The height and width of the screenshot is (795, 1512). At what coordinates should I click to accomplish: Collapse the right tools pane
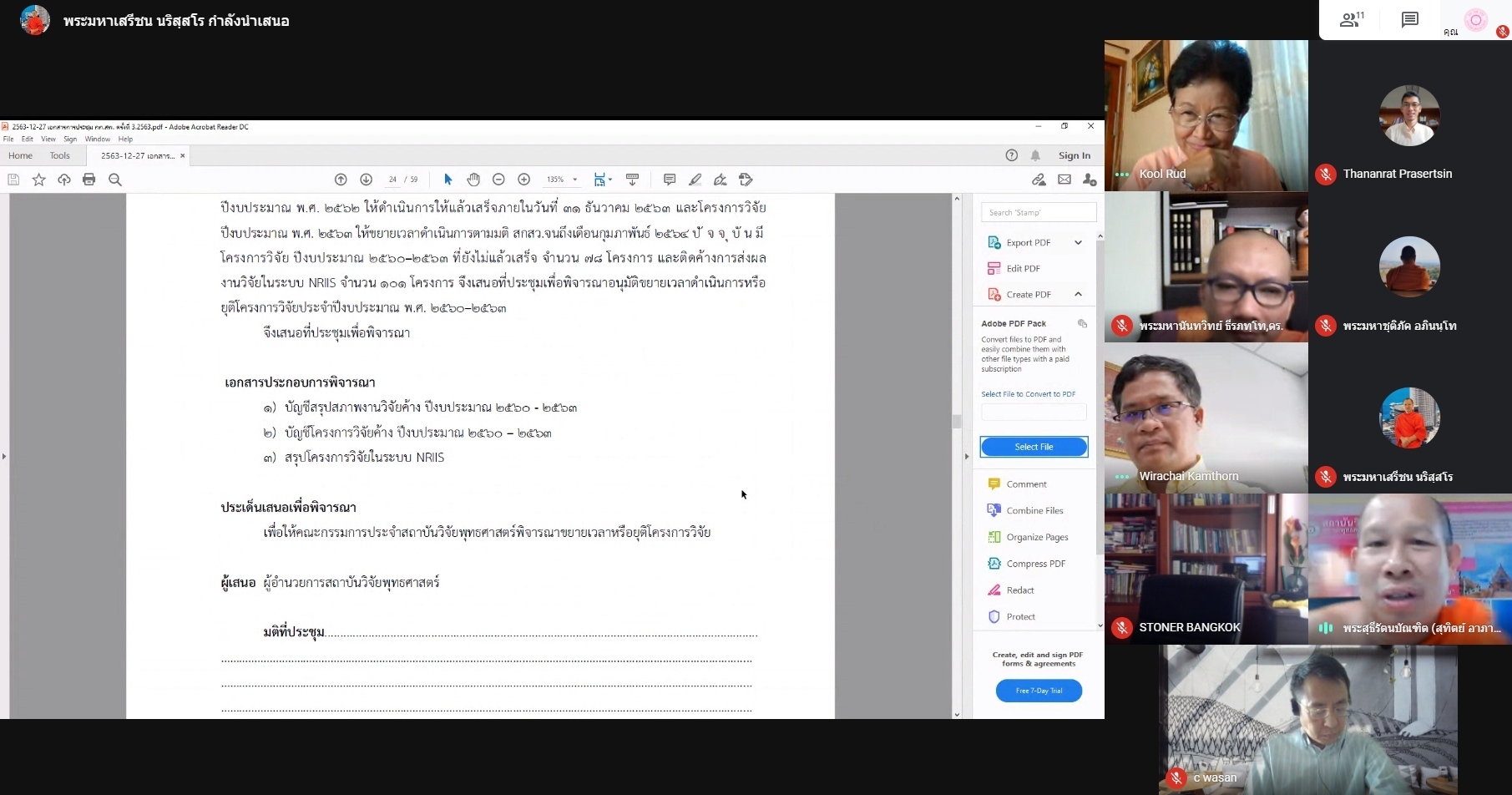(967, 456)
